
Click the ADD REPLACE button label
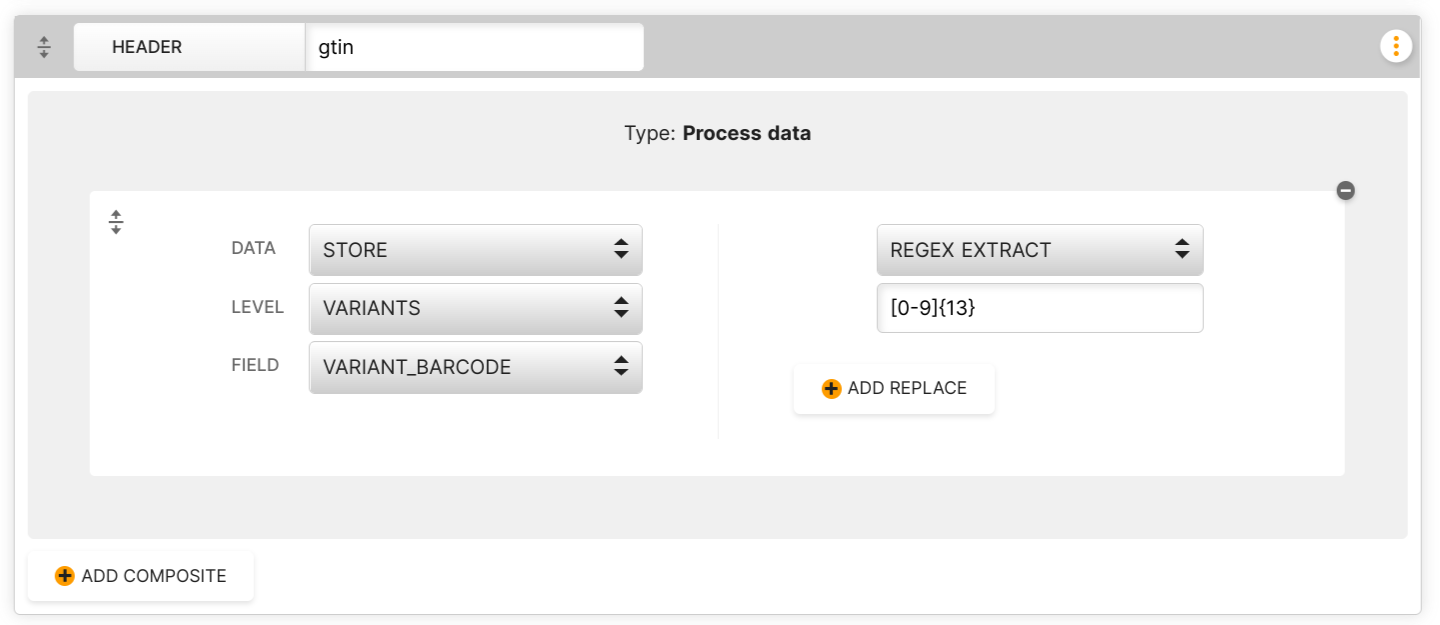click(907, 388)
